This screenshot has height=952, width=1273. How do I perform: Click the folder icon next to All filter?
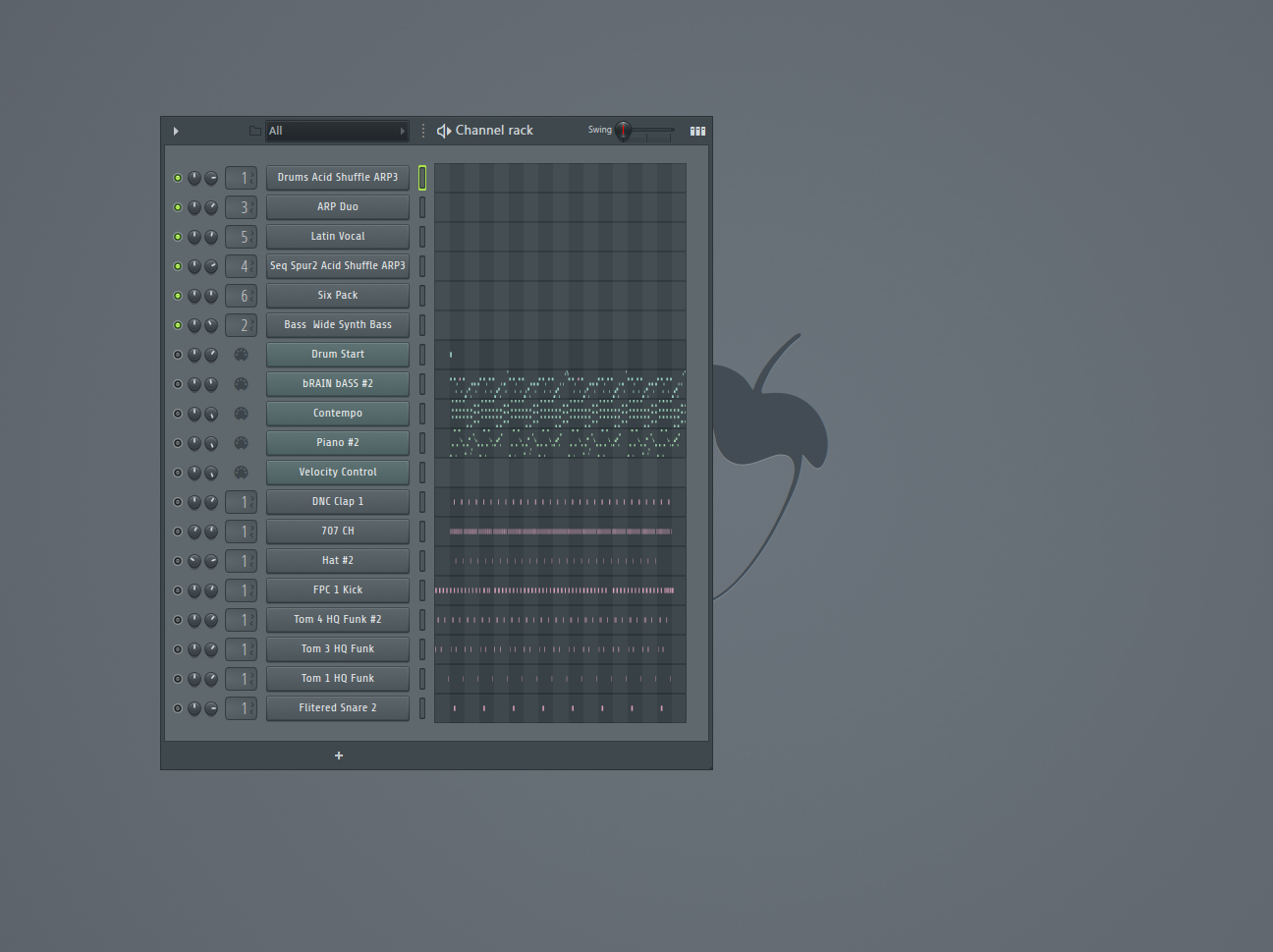coord(254,131)
